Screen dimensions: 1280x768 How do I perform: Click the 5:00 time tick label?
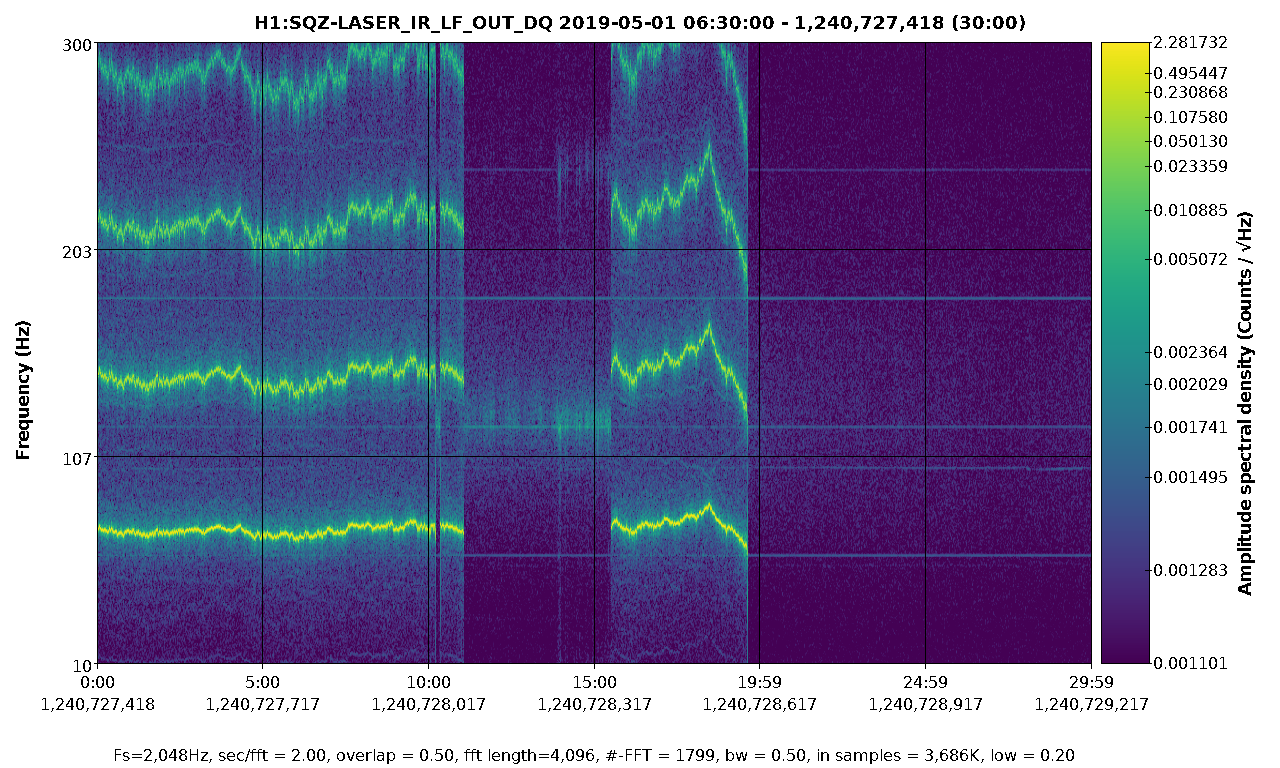(262, 684)
